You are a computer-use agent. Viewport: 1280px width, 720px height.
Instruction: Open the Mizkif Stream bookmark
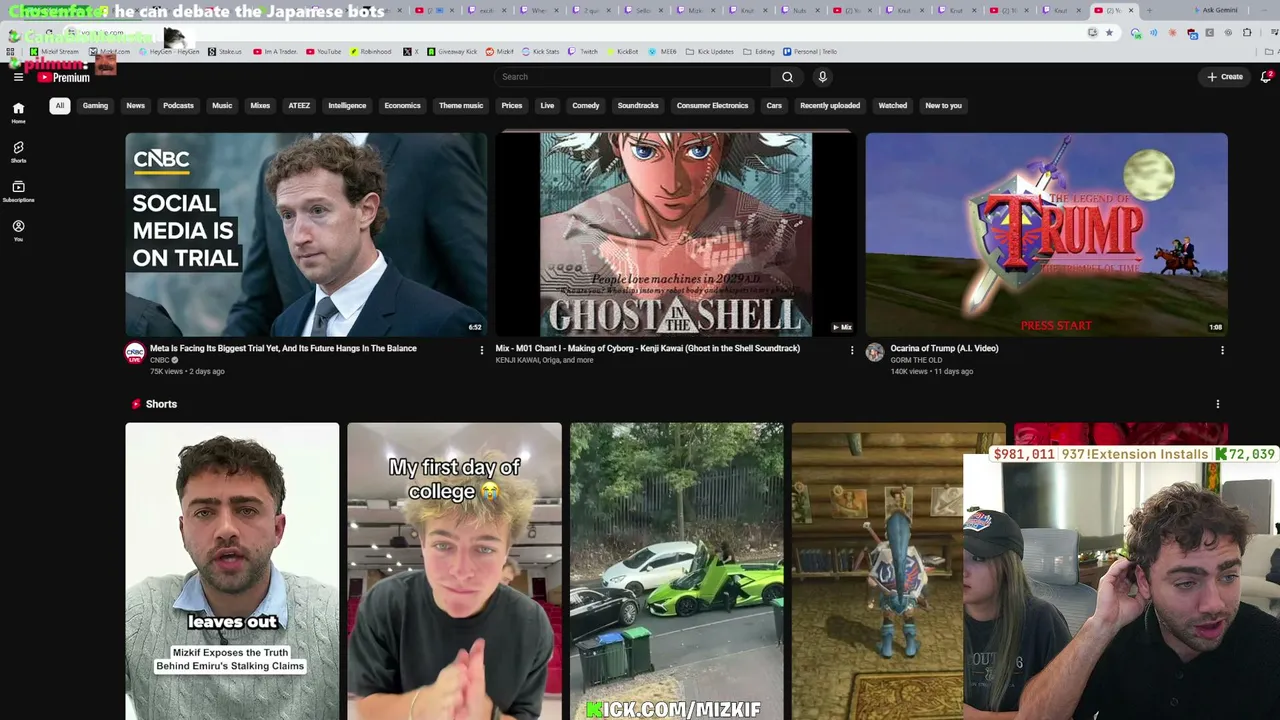click(x=54, y=51)
